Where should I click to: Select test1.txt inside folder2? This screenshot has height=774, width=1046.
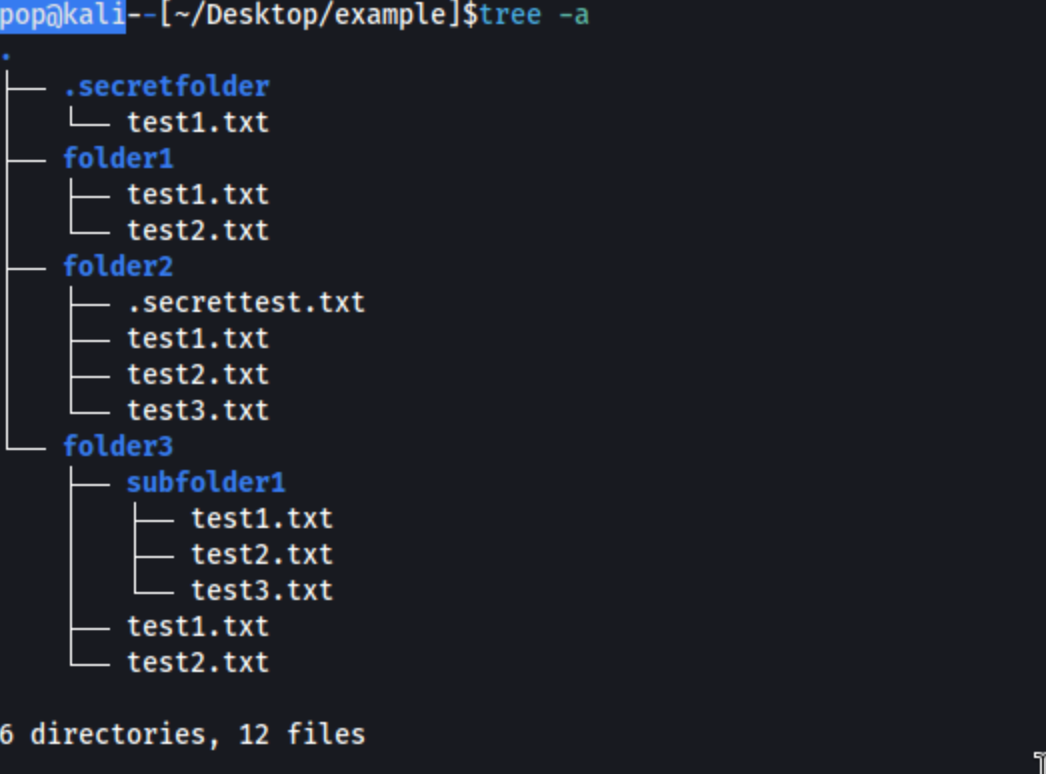(198, 339)
